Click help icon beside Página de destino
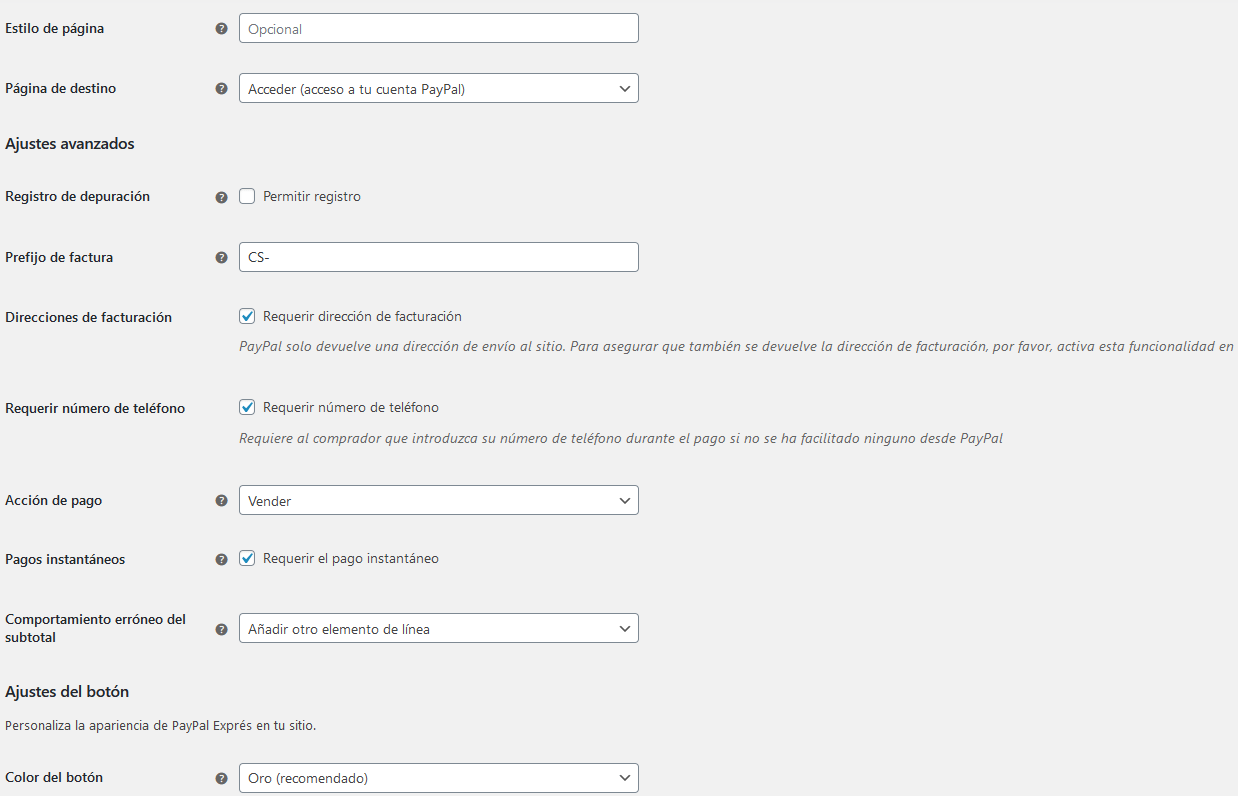Viewport: 1238px width, 796px height. (222, 88)
